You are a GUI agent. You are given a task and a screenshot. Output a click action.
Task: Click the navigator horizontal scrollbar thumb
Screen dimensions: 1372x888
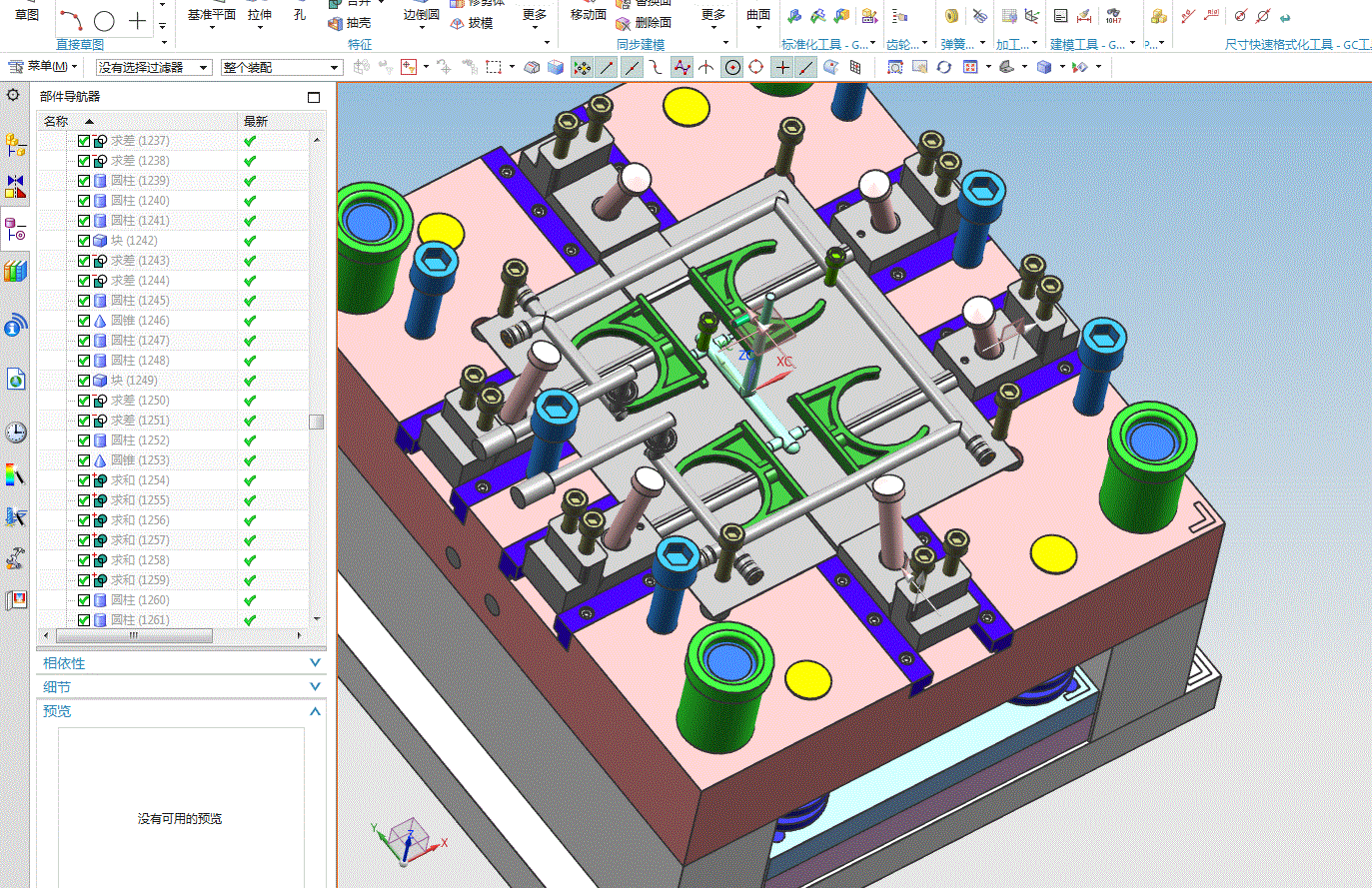(x=134, y=635)
